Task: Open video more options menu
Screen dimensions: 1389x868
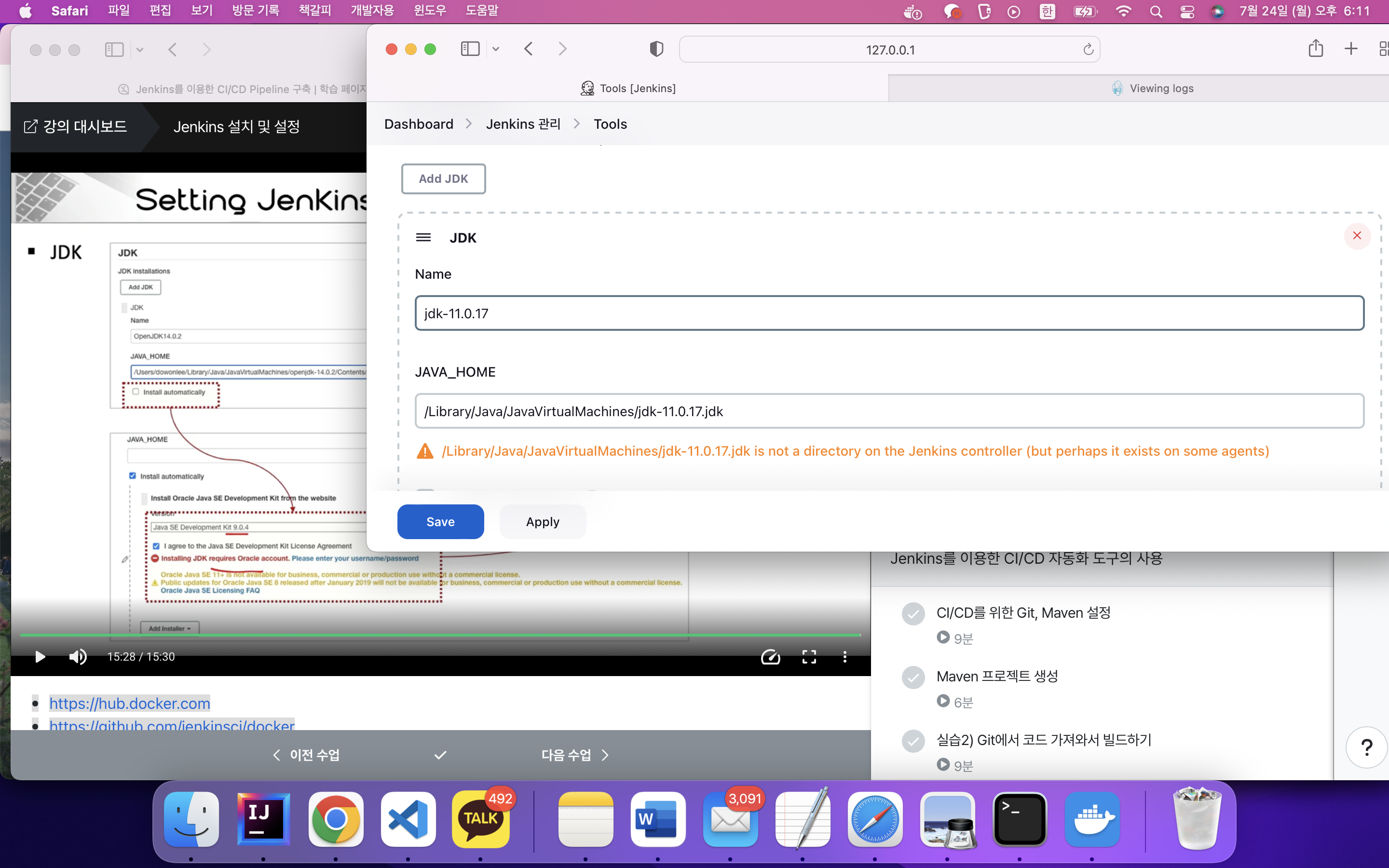Action: pyautogui.click(x=845, y=657)
